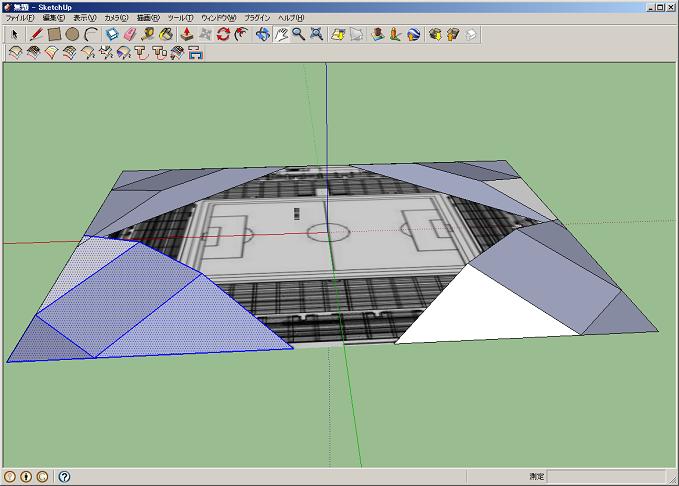
Task: Choose the Push/Pull tool
Action: [186, 34]
